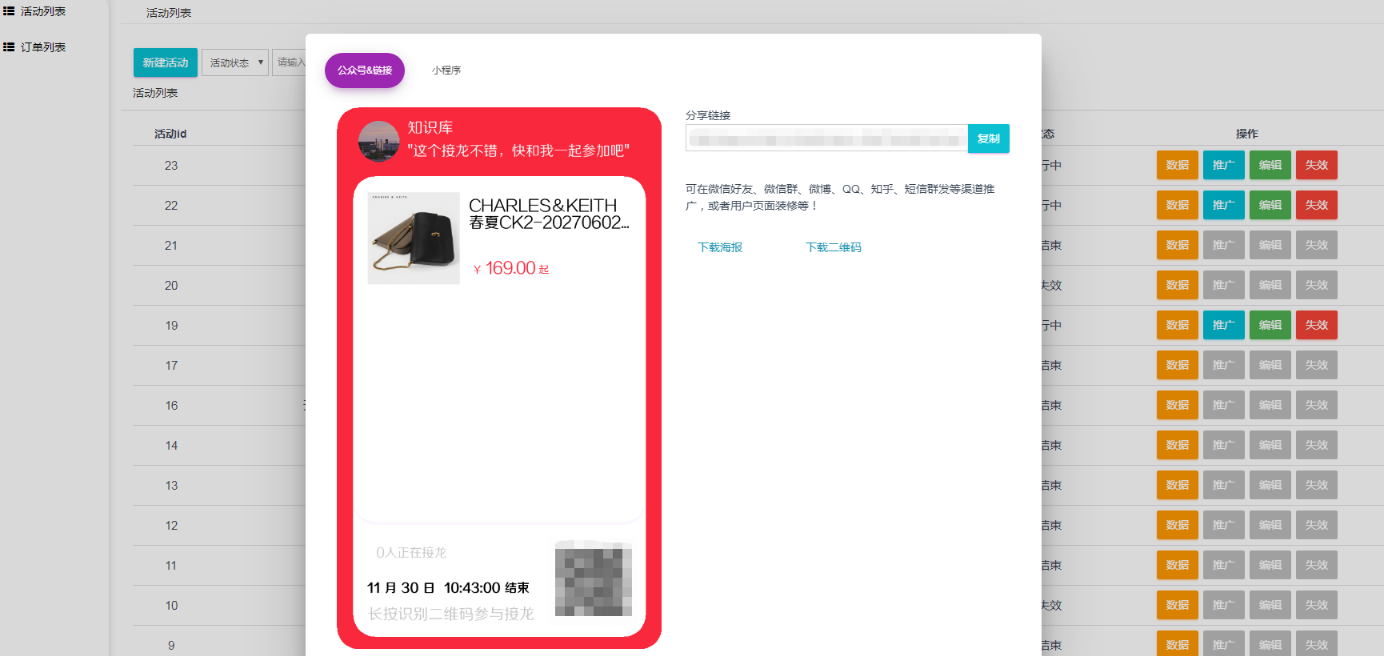Viewport: 1384px width, 656px height.
Task: Click 编辑 for activity 19
Action: (x=1269, y=325)
